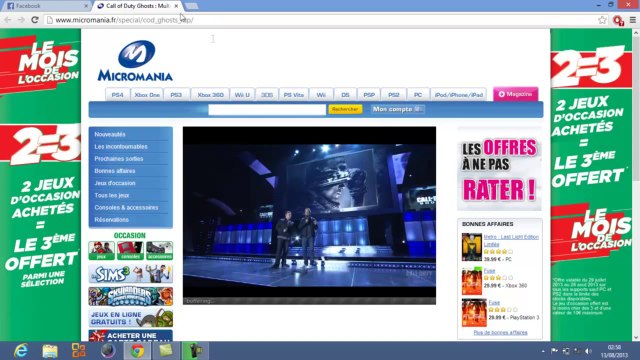Click the video buffering progress bar

(309, 301)
